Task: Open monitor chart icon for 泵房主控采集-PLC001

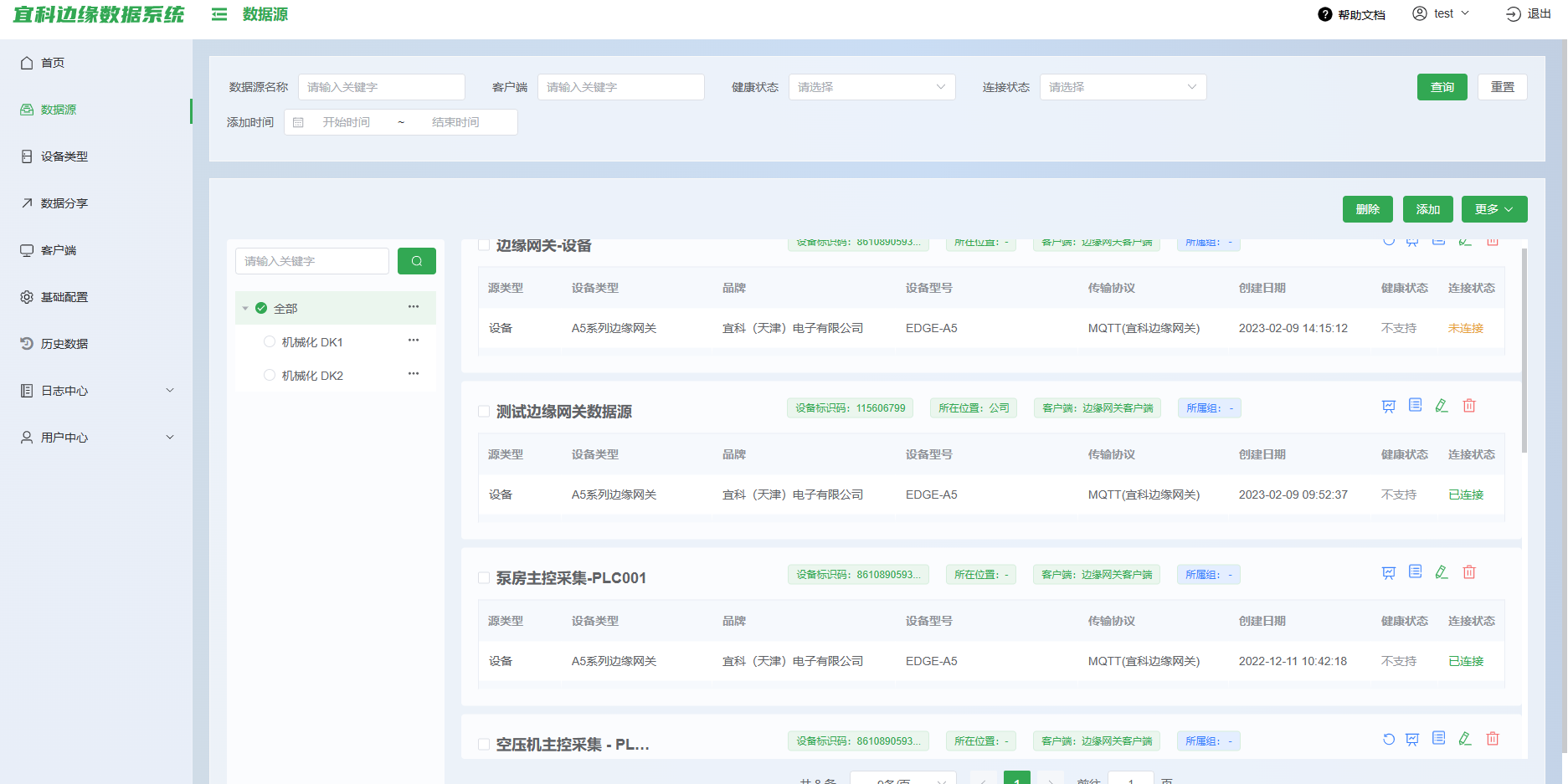Action: click(x=1388, y=573)
